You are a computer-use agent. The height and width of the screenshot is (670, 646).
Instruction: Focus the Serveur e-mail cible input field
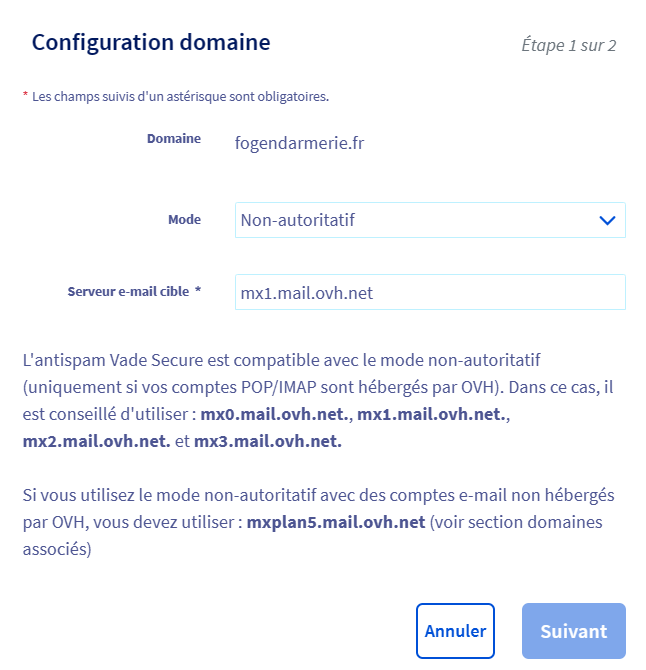coord(430,293)
